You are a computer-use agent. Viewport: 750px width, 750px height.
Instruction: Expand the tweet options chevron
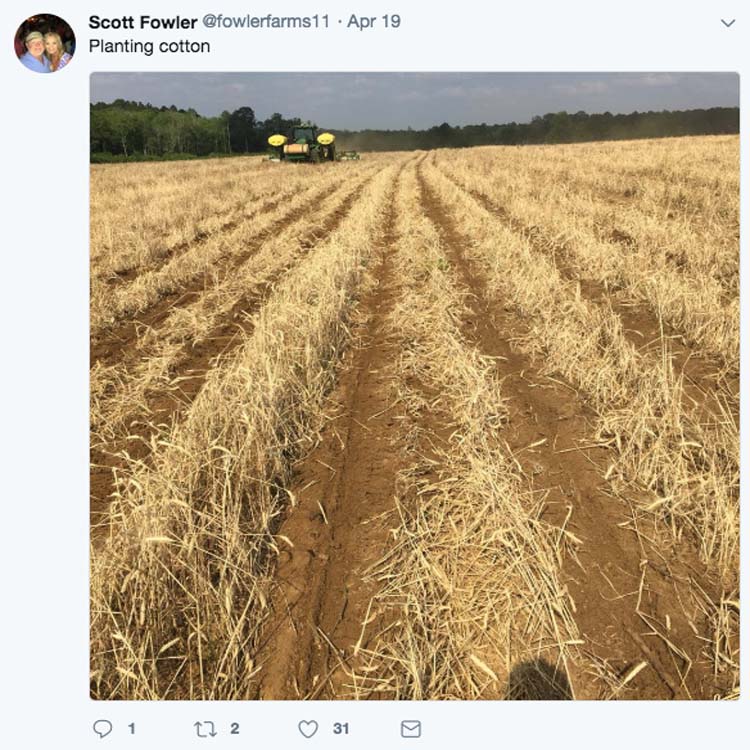coord(728,23)
